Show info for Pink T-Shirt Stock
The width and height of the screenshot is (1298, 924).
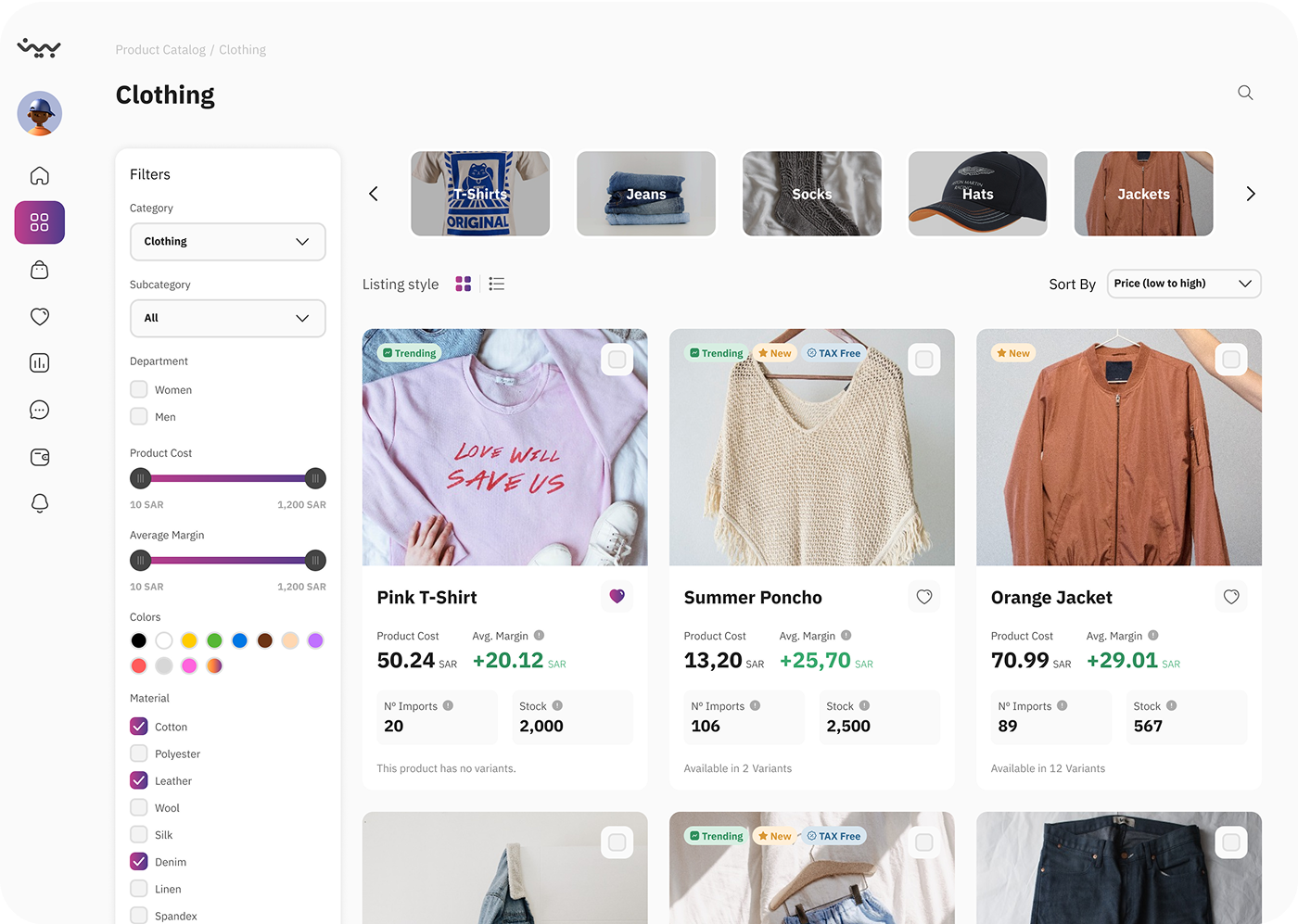click(x=557, y=705)
